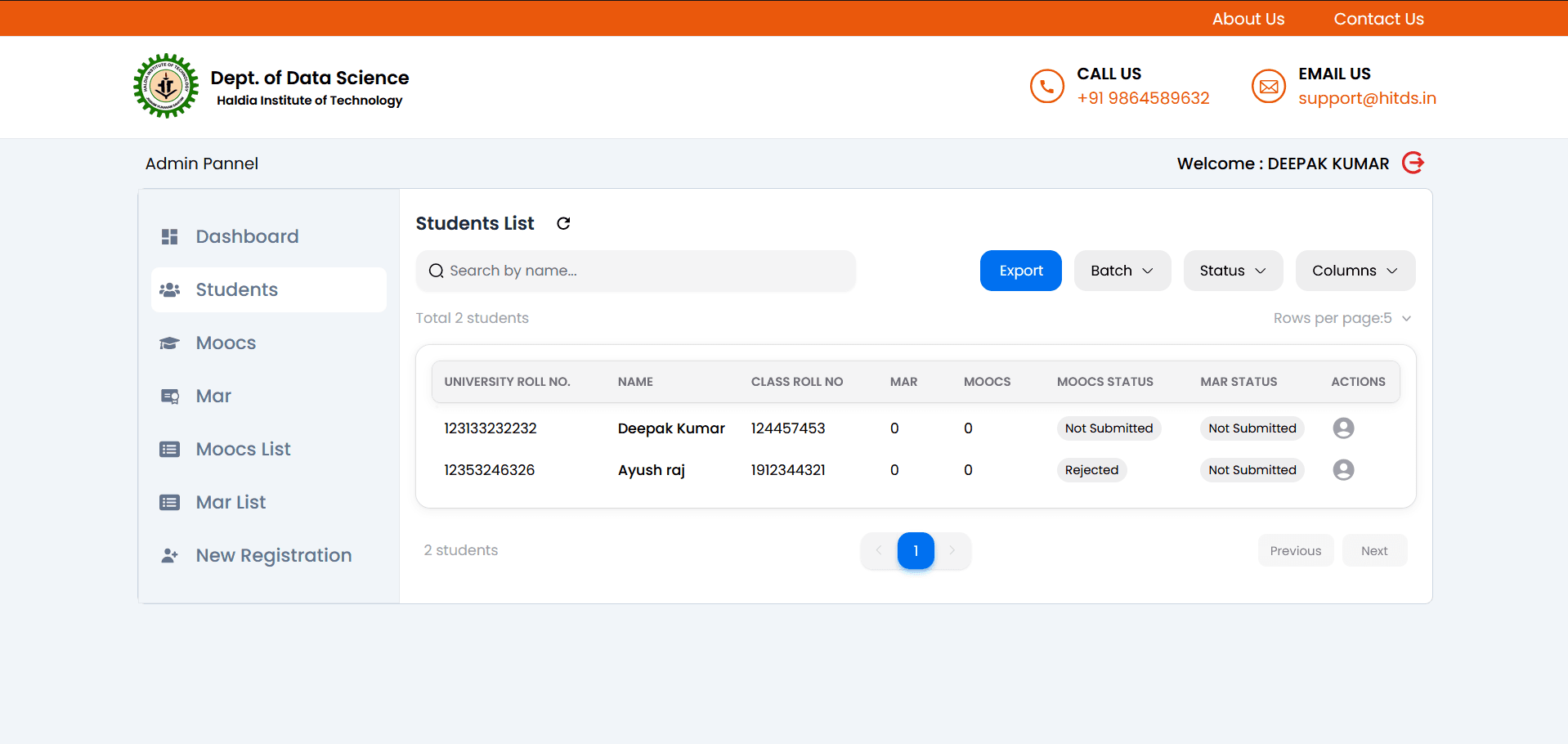Open Moocs List in sidebar
The image size is (1568, 744).
(269, 449)
